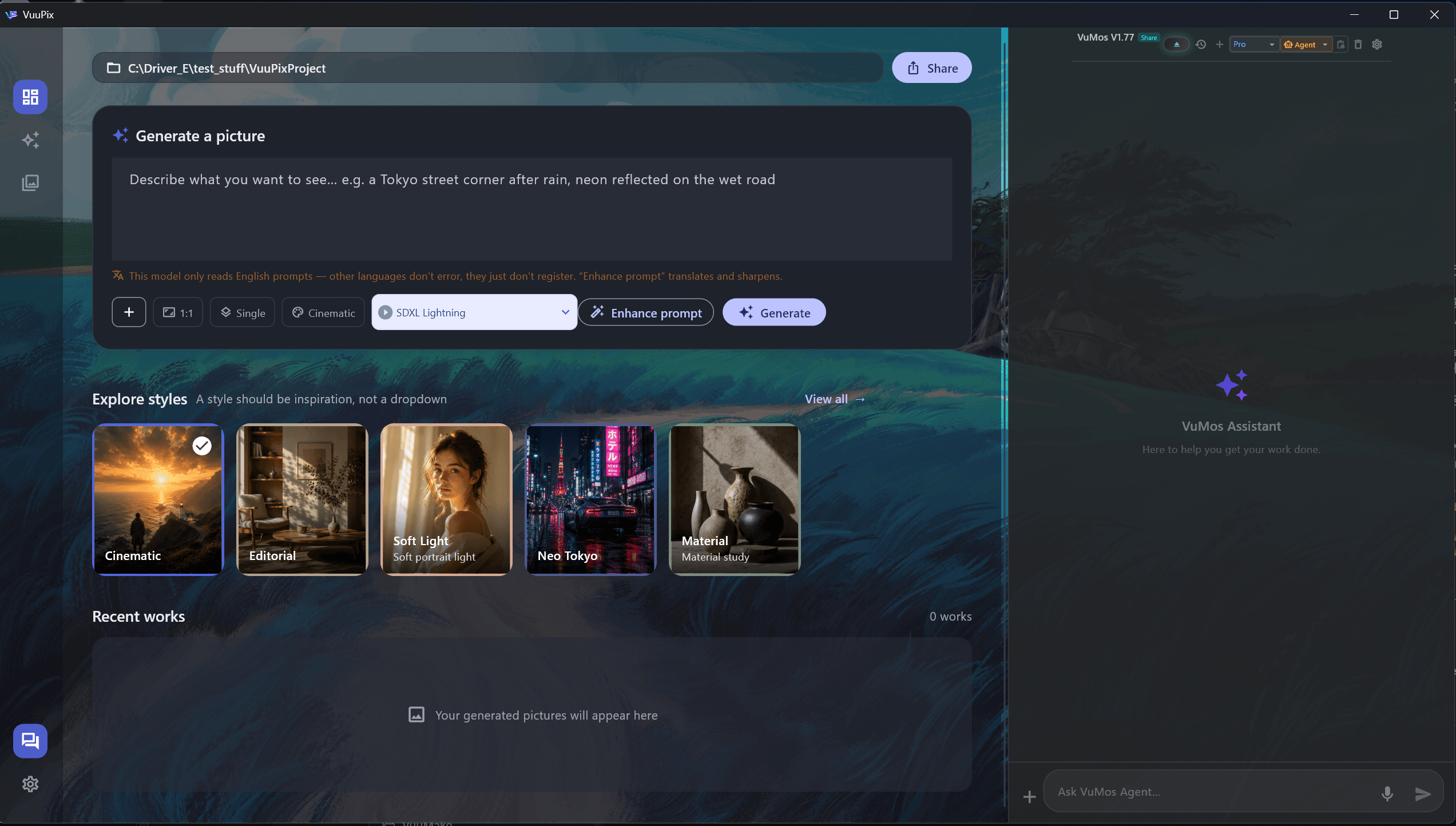Open VuMos settings gear icon
1456x826 pixels.
click(1377, 45)
